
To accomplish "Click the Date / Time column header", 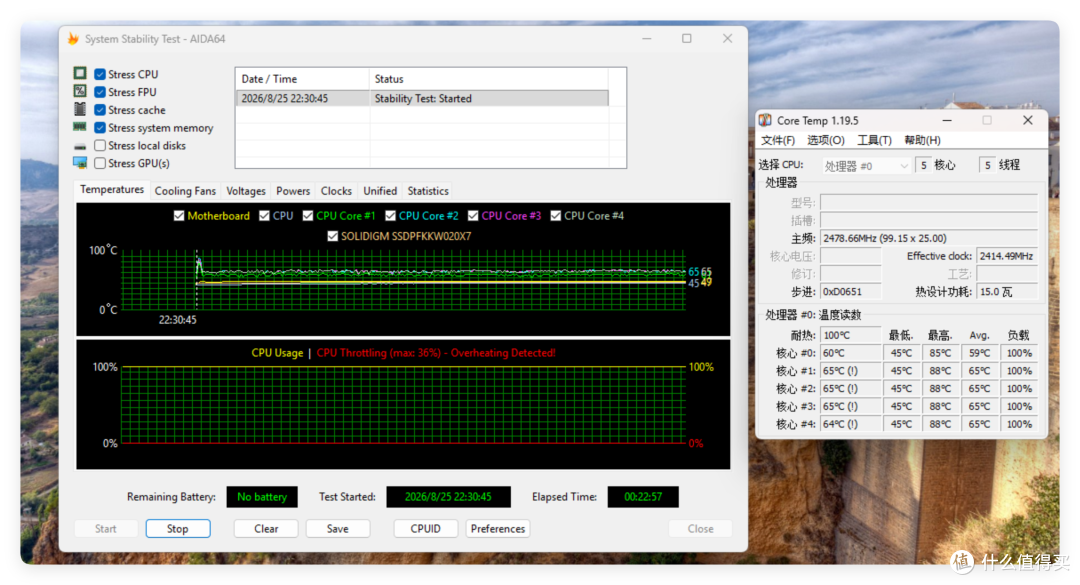I will click(302, 79).
